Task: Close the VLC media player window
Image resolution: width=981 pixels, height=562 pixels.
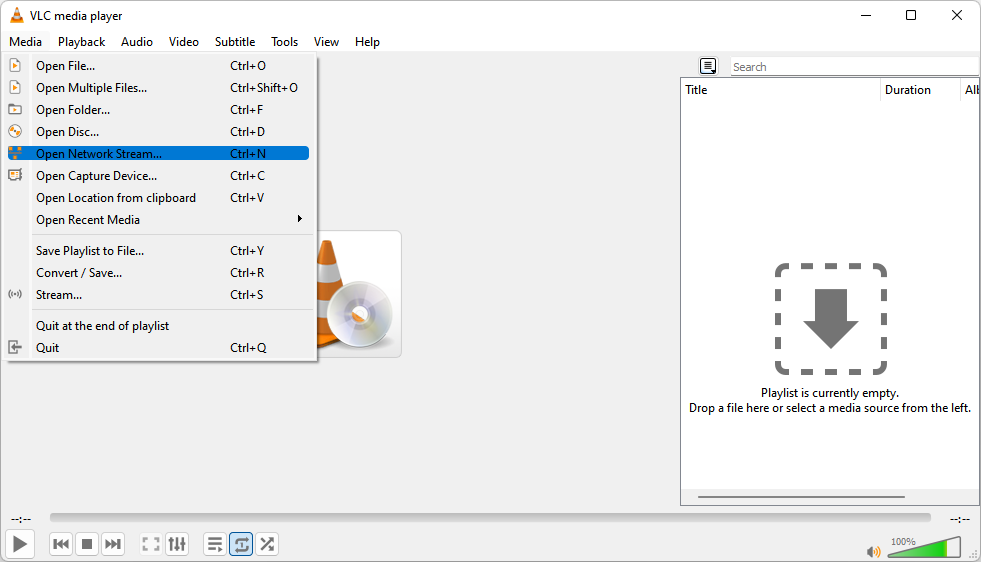Action: pyautogui.click(x=957, y=16)
